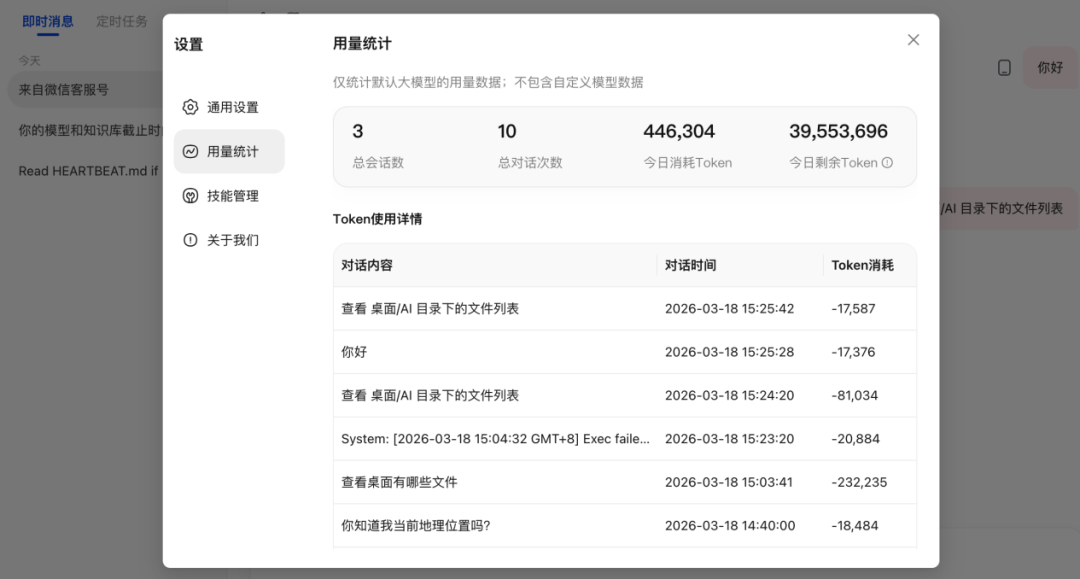1080x579 pixels.
Task: Switch to the 即时消息 tab
Action: [x=48, y=21]
